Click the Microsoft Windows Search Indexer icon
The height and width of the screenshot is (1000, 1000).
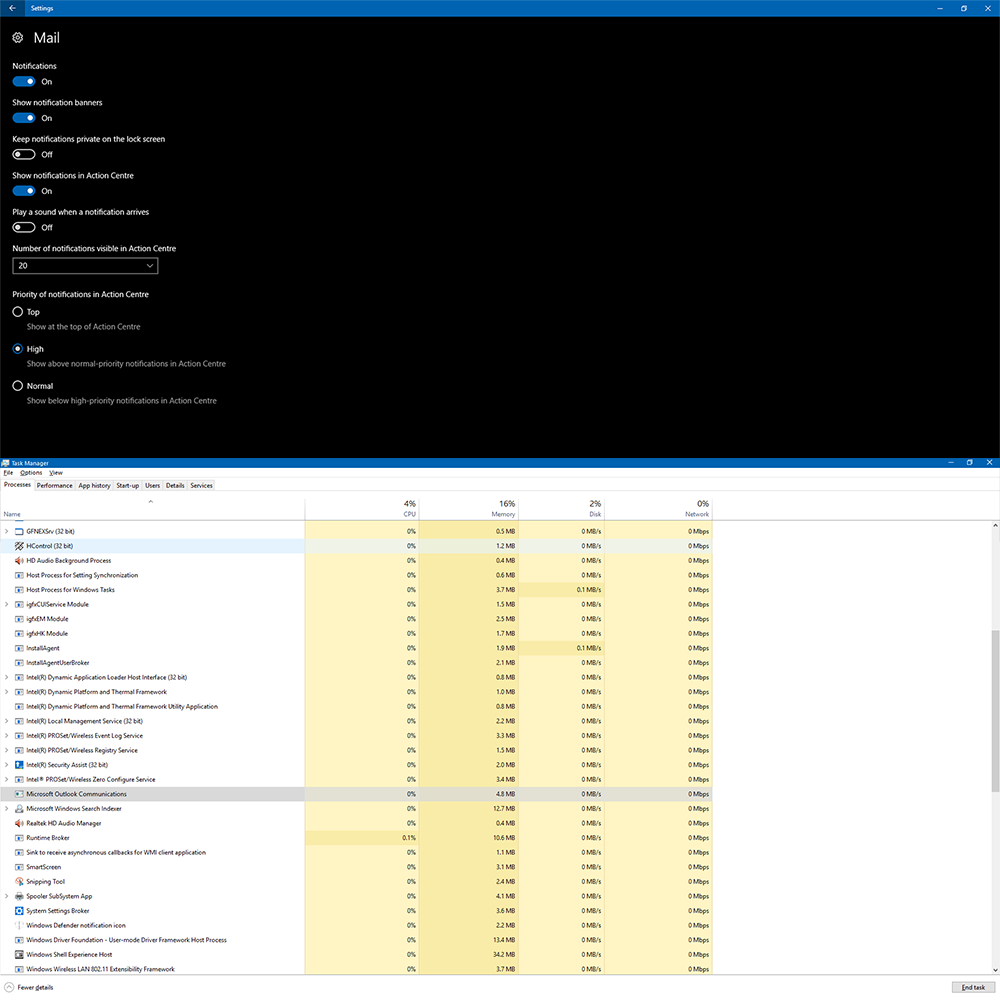click(19, 809)
